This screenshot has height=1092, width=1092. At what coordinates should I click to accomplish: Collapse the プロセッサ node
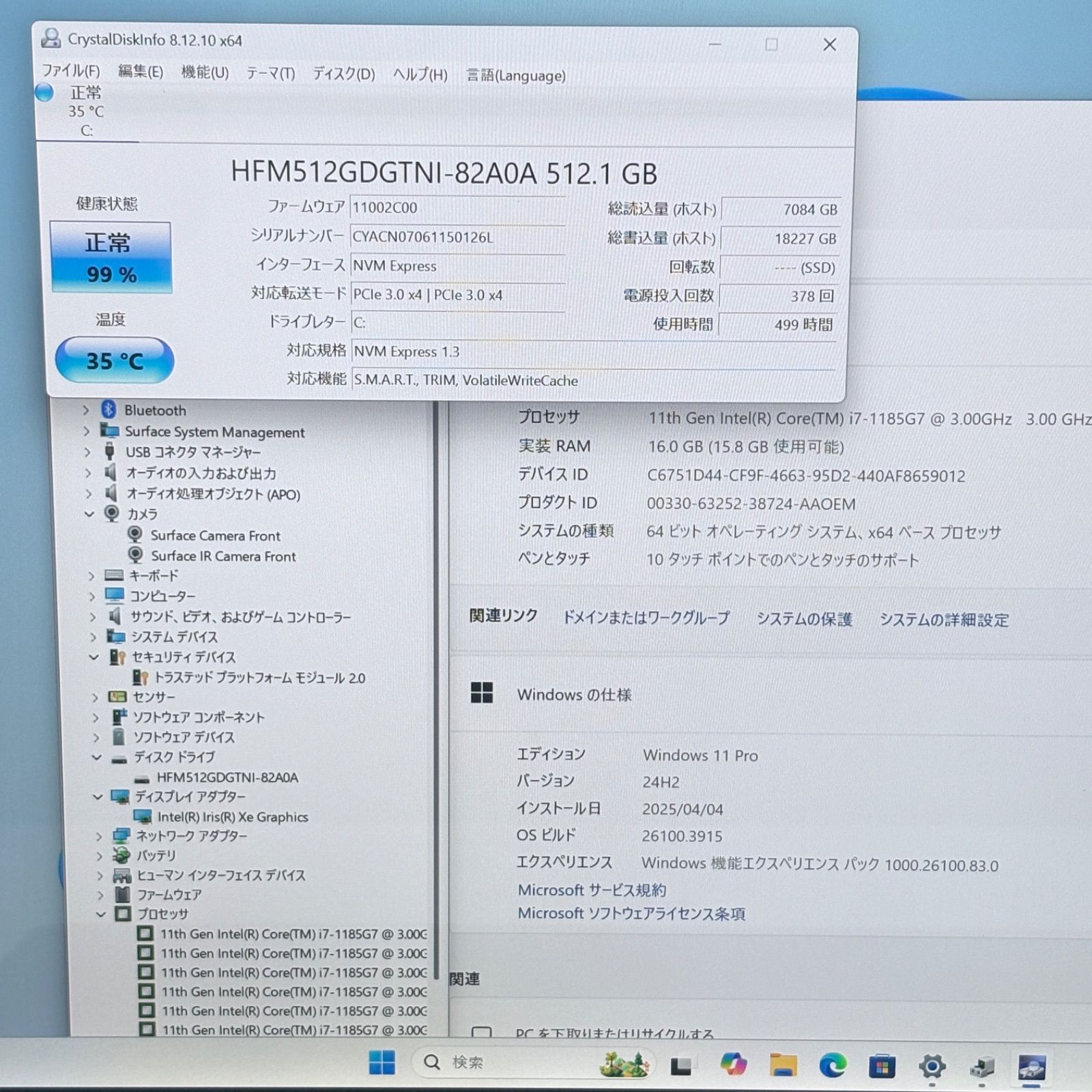101,914
